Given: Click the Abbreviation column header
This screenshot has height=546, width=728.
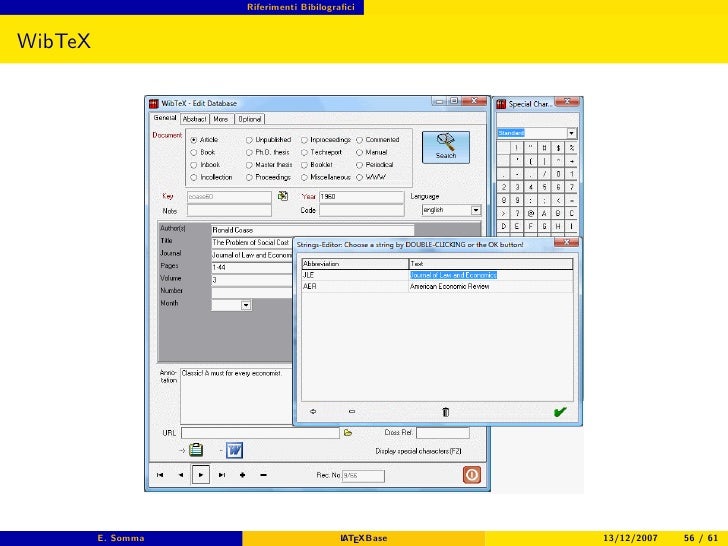Looking at the screenshot, I should point(355,264).
